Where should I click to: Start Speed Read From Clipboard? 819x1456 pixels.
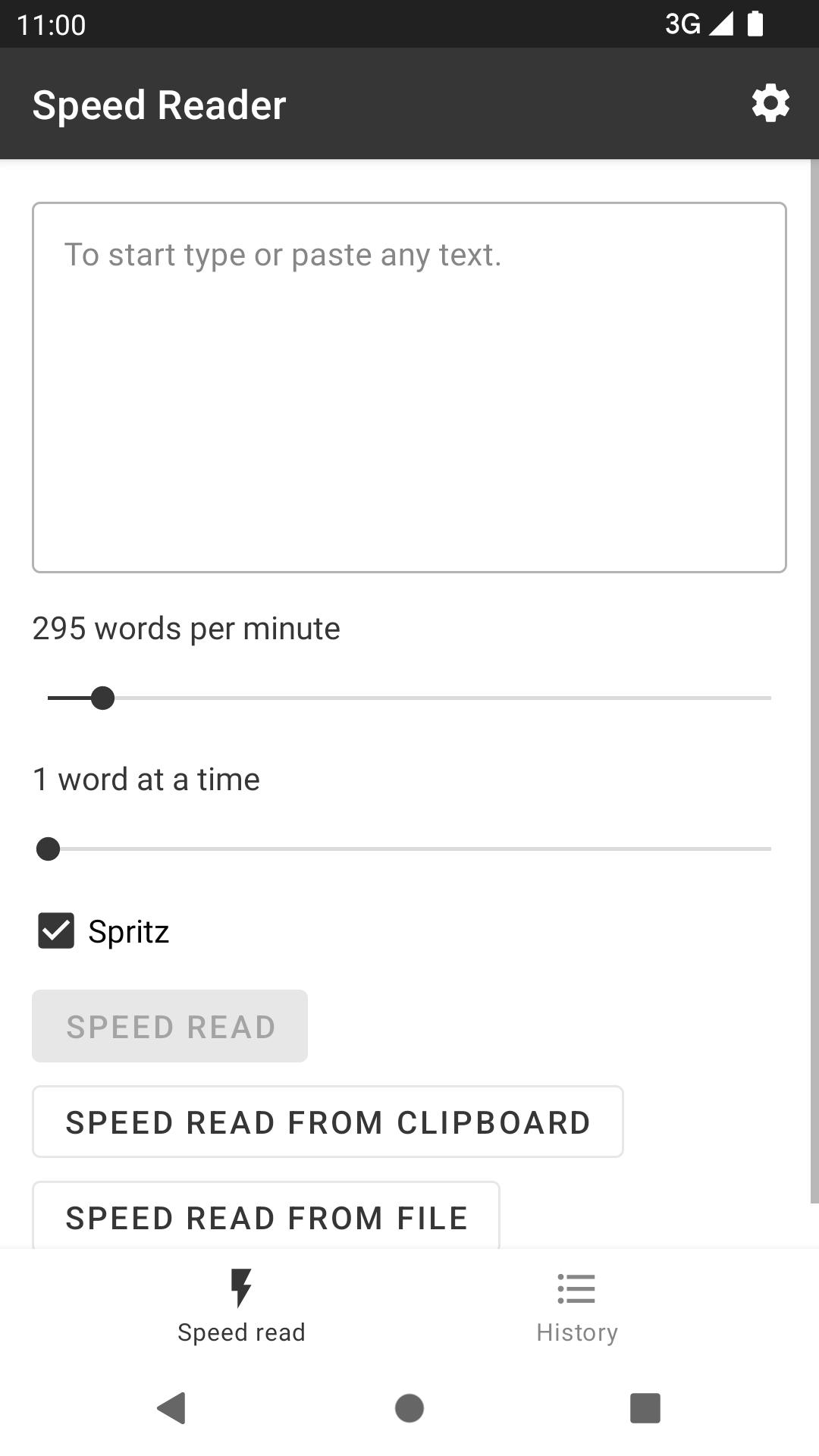328,1122
